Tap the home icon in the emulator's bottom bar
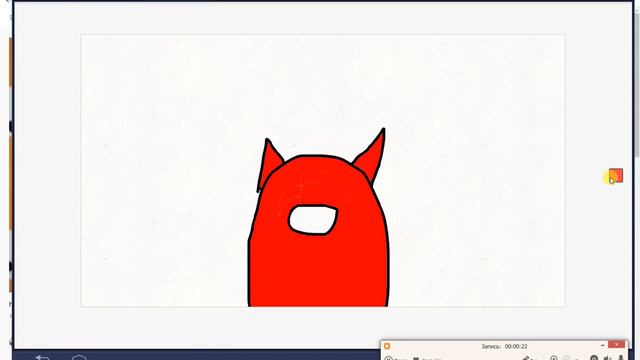The width and height of the screenshot is (640, 360). [x=79, y=358]
